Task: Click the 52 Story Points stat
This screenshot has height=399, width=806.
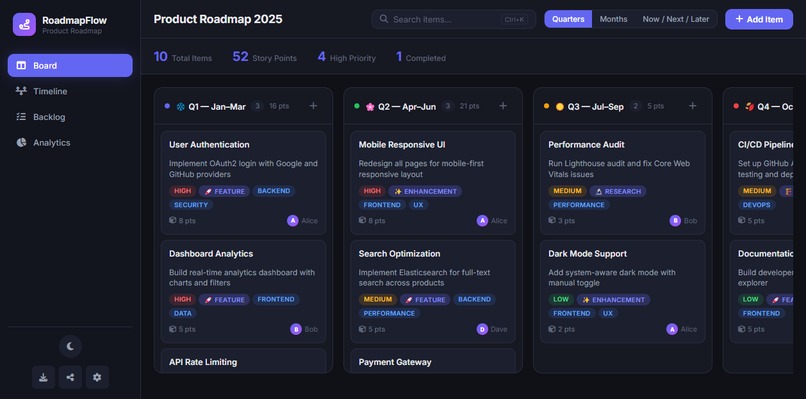Action: click(264, 57)
